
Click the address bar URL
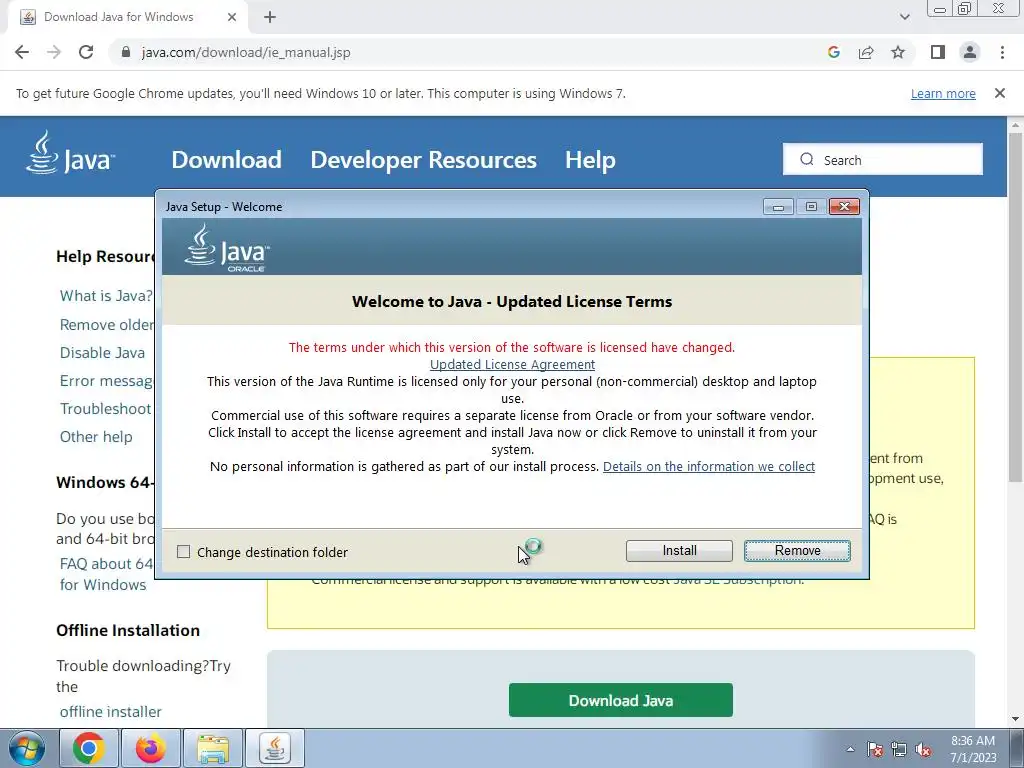tap(246, 52)
